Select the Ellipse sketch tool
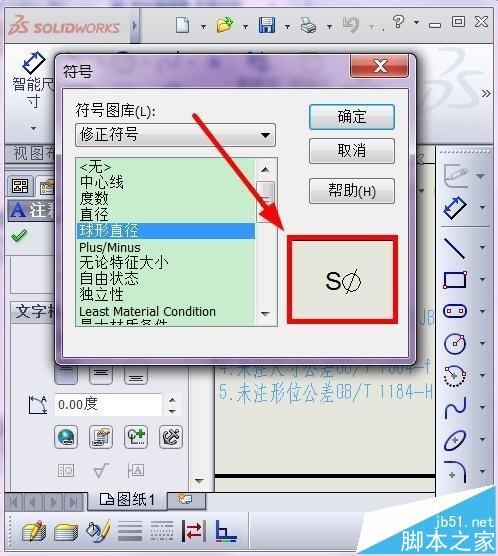This screenshot has width=498, height=556. click(x=455, y=440)
